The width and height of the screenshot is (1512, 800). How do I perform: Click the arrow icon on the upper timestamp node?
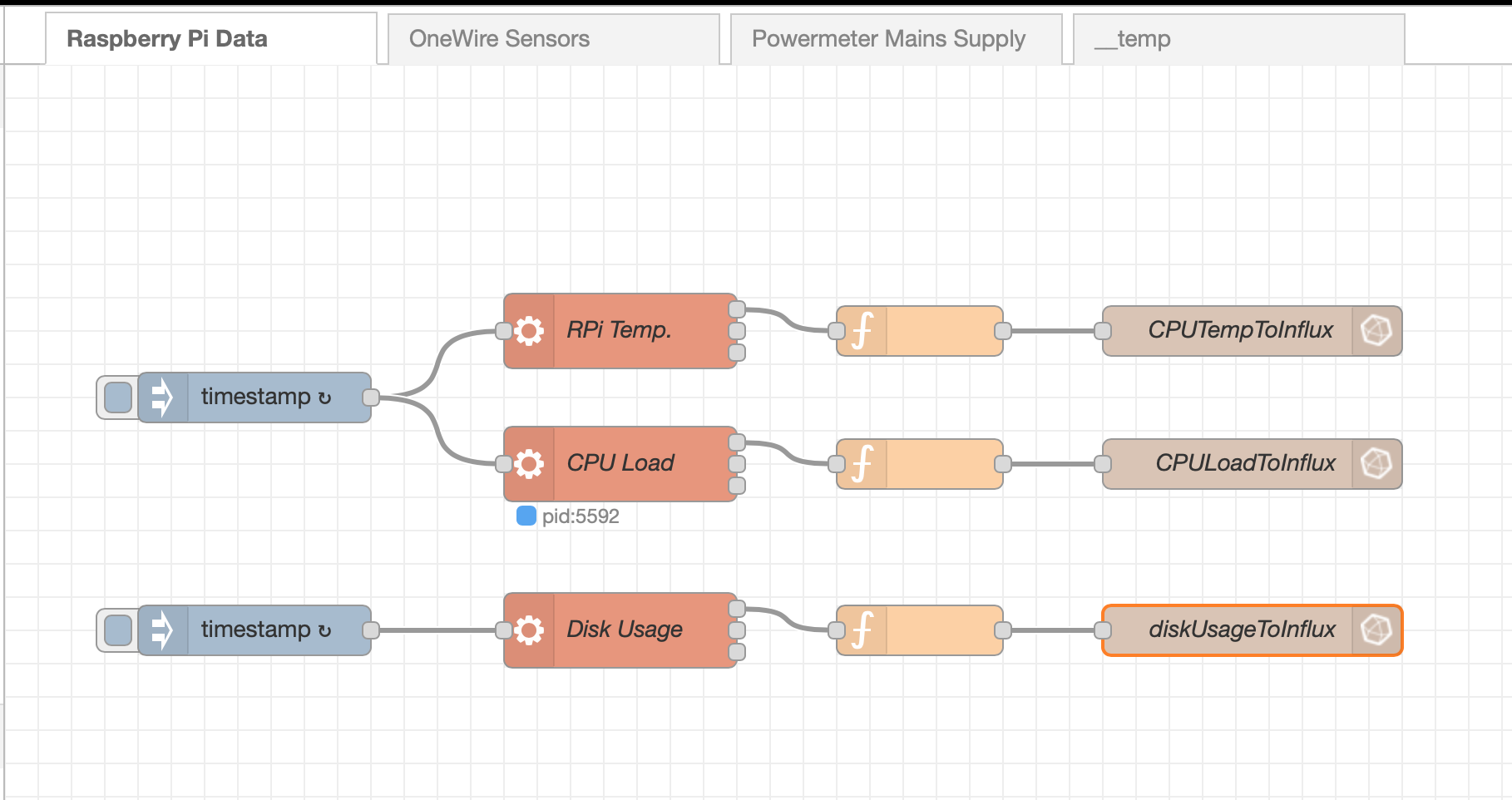pos(162,398)
